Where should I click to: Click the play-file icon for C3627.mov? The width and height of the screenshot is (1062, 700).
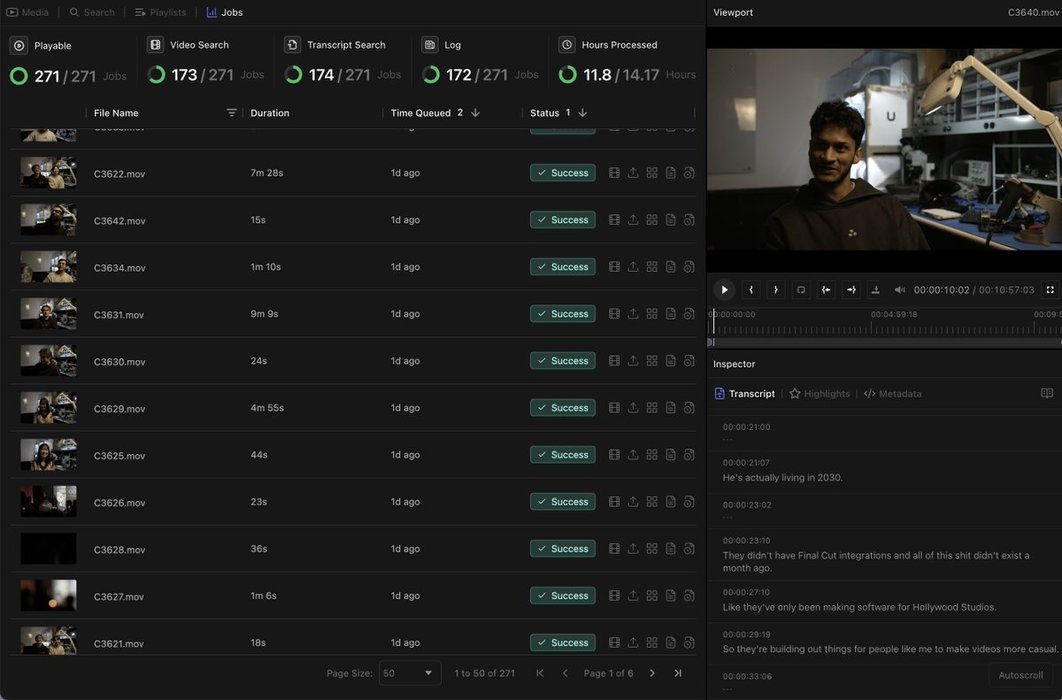pos(689,596)
